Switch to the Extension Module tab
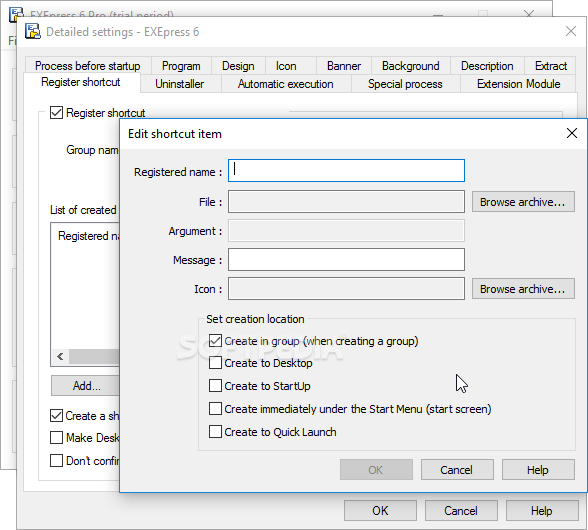 click(519, 84)
